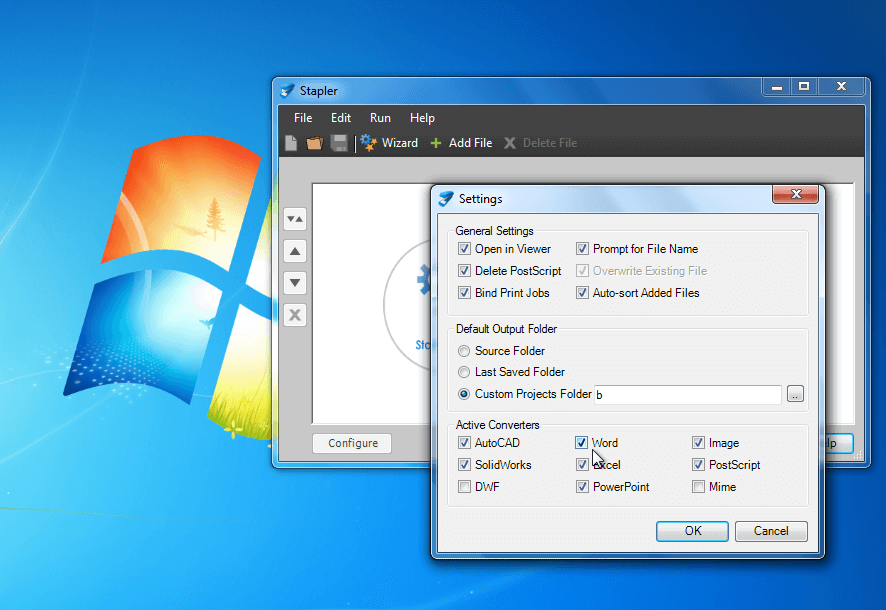Open the Run menu
Viewport: 886px width, 610px height.
click(380, 118)
